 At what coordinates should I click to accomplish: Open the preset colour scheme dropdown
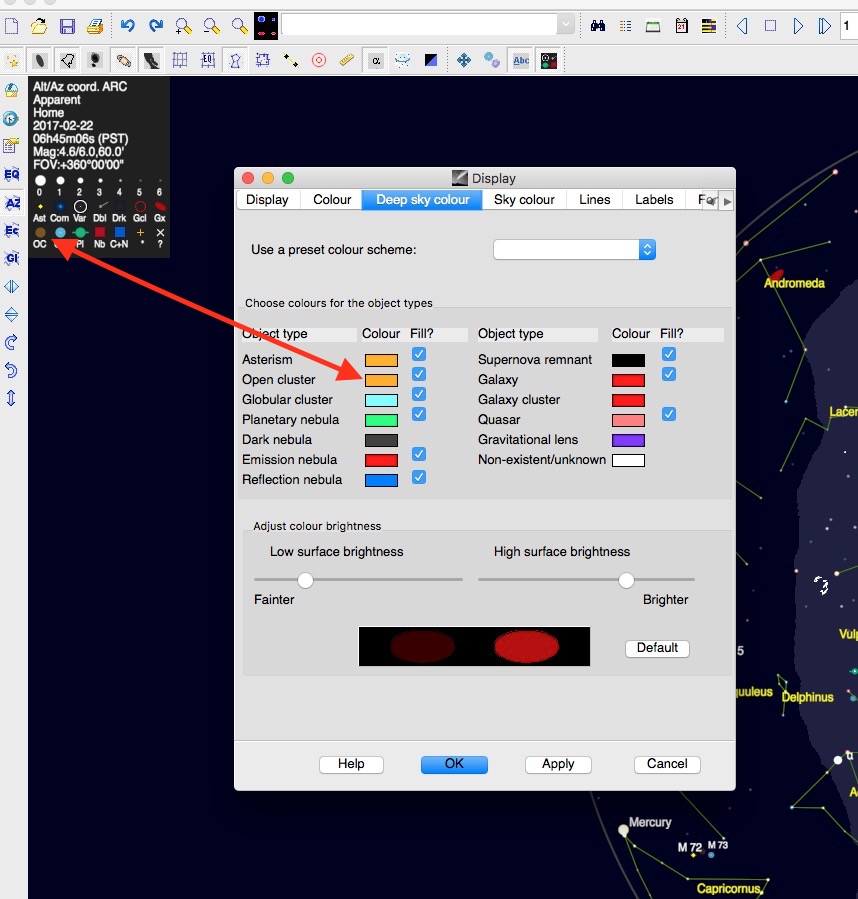574,249
